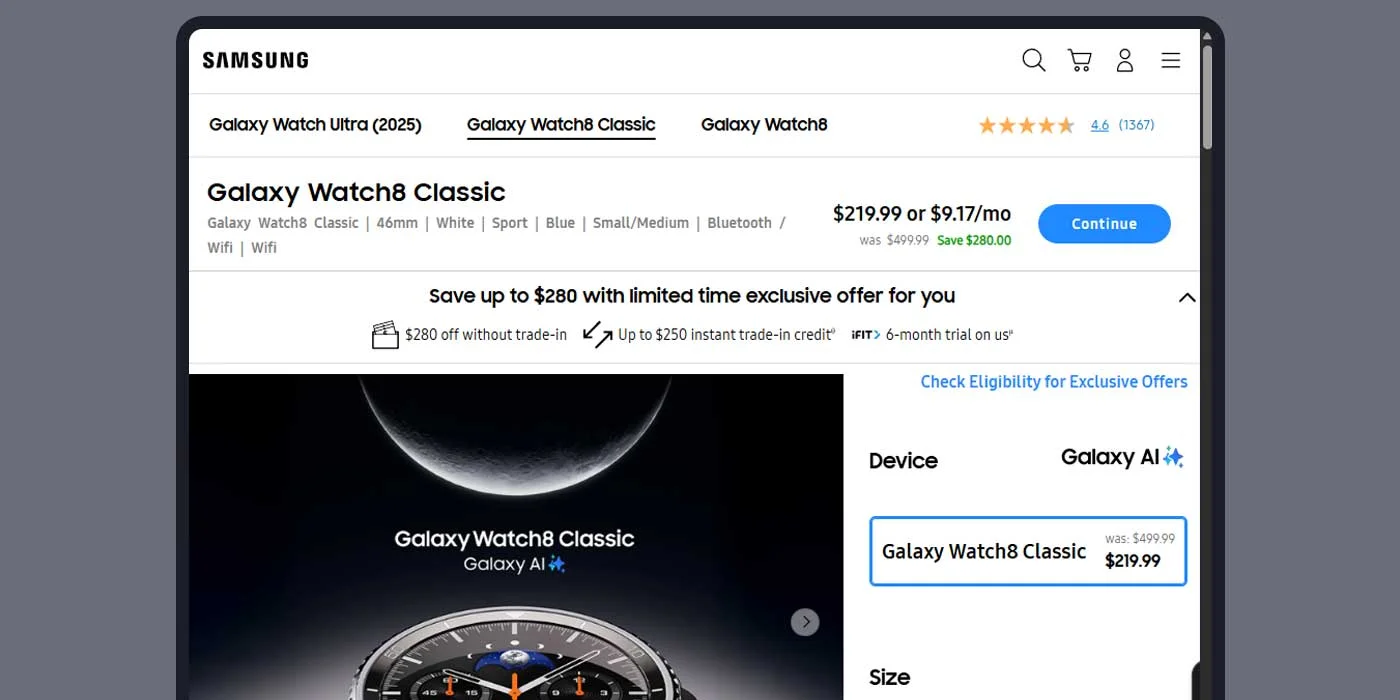
Task: Open Check Eligibility for Exclusive Offers
Action: coord(1054,382)
